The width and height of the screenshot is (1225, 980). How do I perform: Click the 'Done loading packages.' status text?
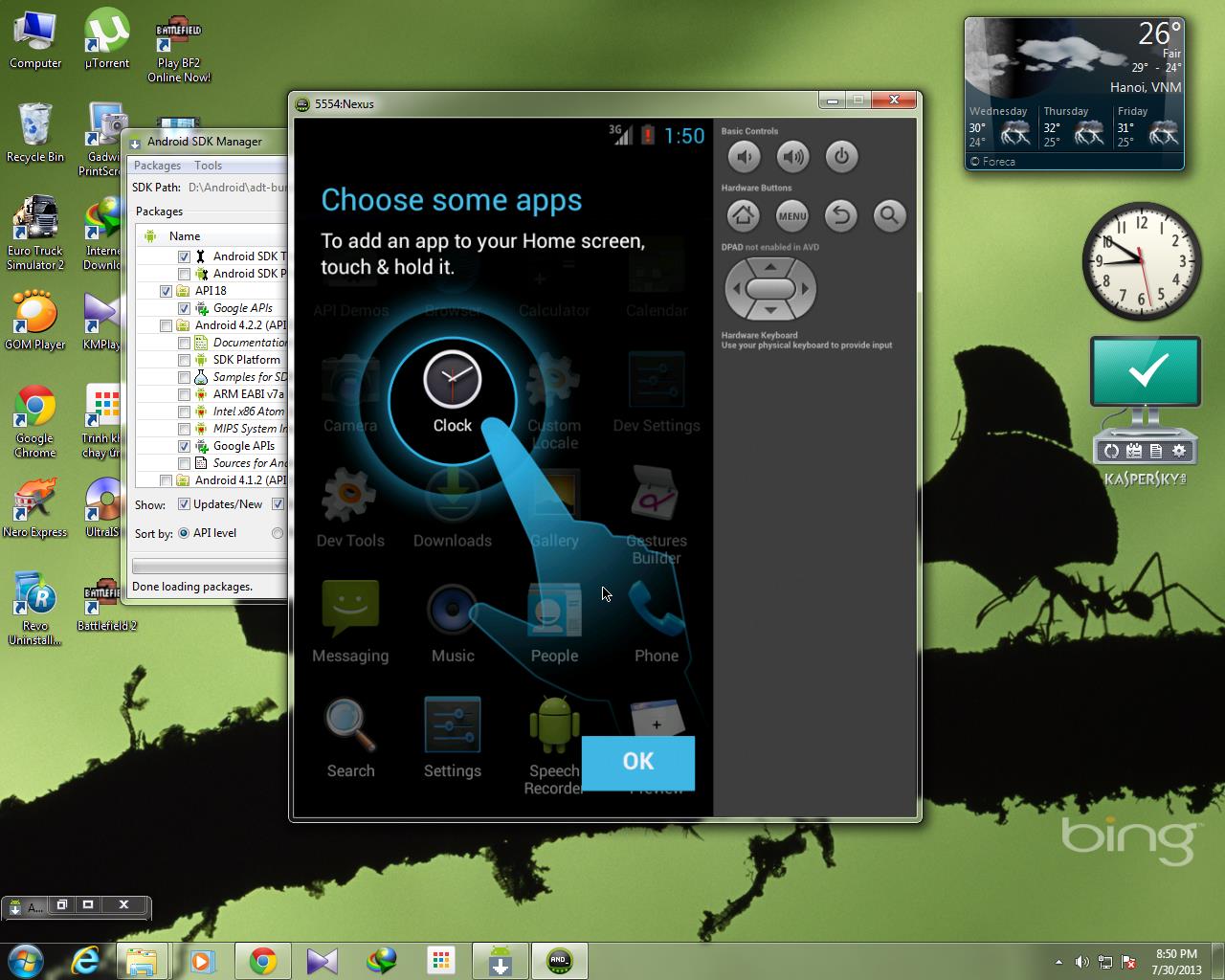click(192, 587)
